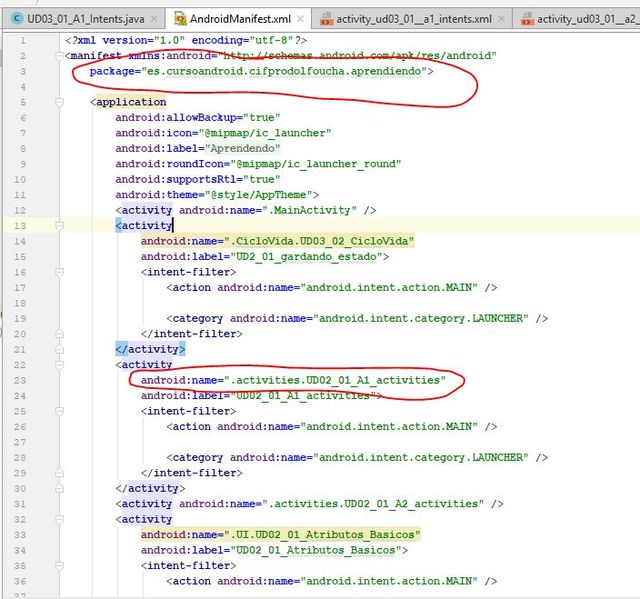This screenshot has height=599, width=640.
Task: Collapse the manifest tag fold marker on line 2
Action: coord(59,55)
